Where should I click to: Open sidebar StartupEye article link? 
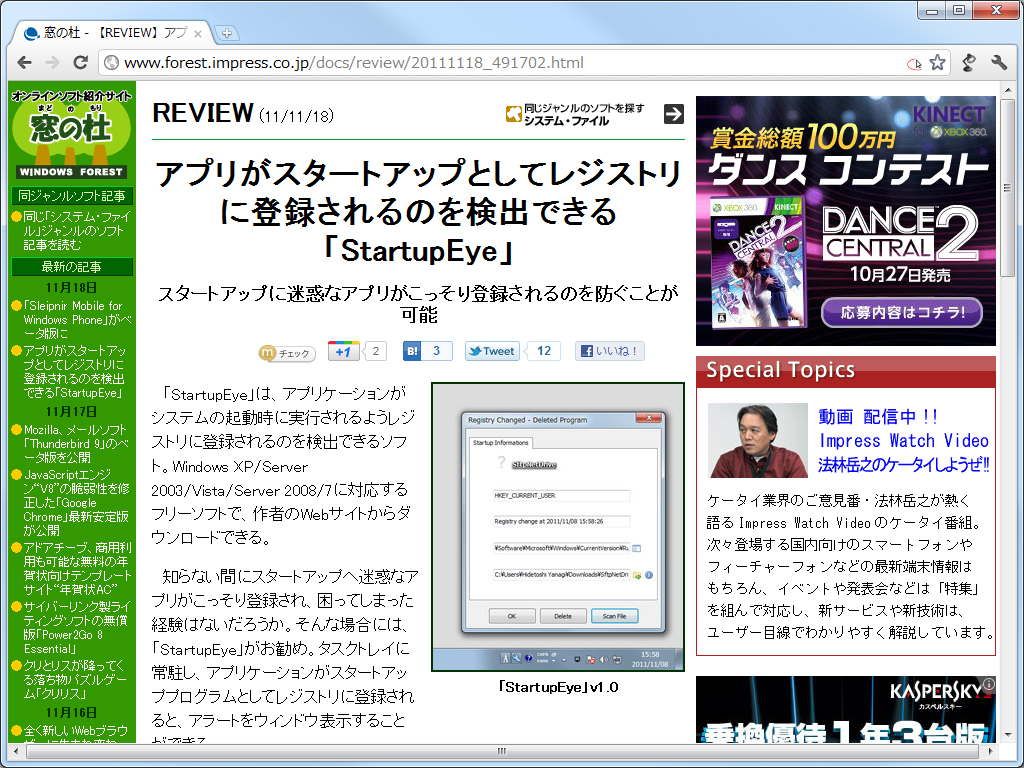(x=74, y=372)
